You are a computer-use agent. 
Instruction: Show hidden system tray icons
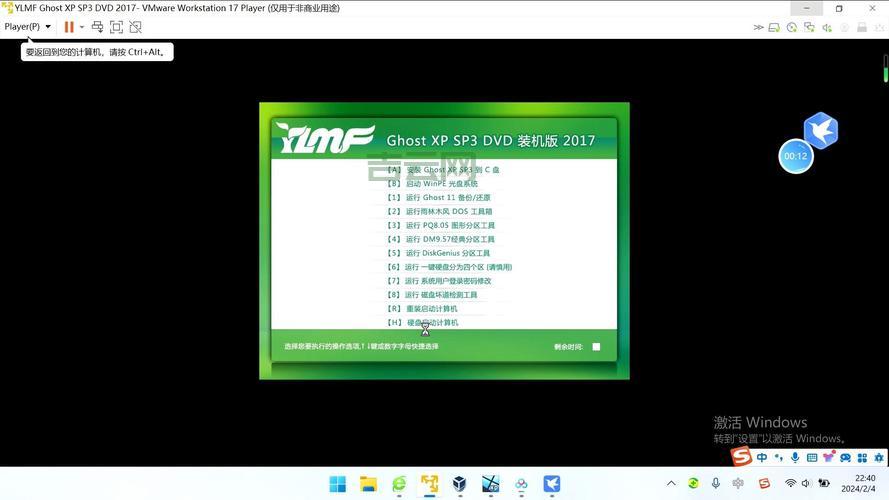pos(671,484)
